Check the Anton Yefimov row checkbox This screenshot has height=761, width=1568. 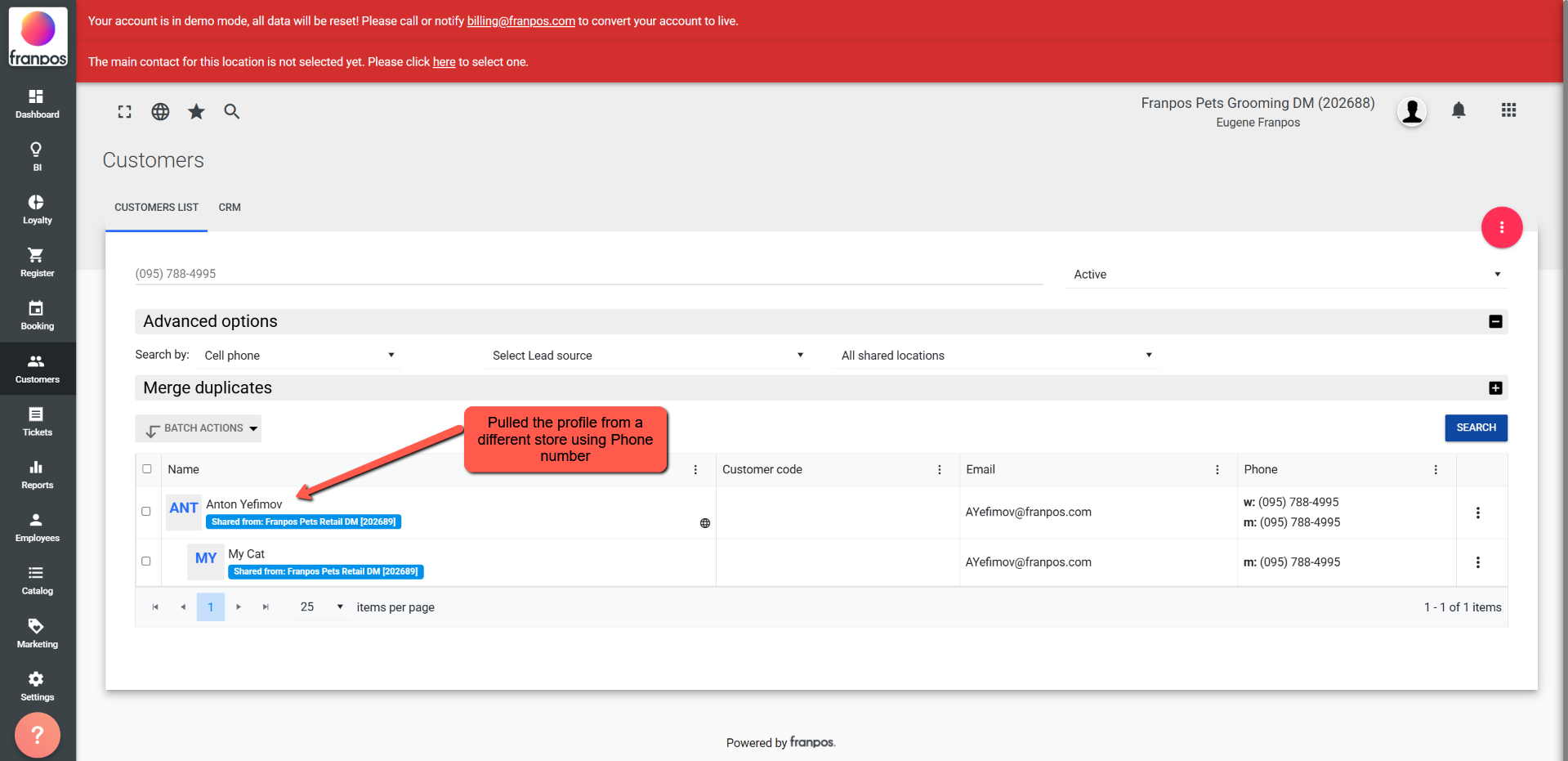click(146, 512)
